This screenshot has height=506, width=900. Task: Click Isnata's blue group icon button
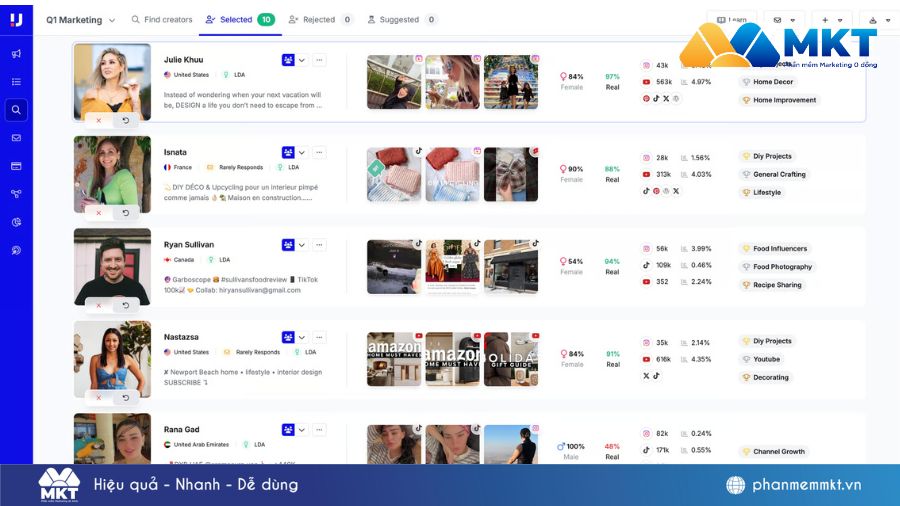pyautogui.click(x=288, y=152)
